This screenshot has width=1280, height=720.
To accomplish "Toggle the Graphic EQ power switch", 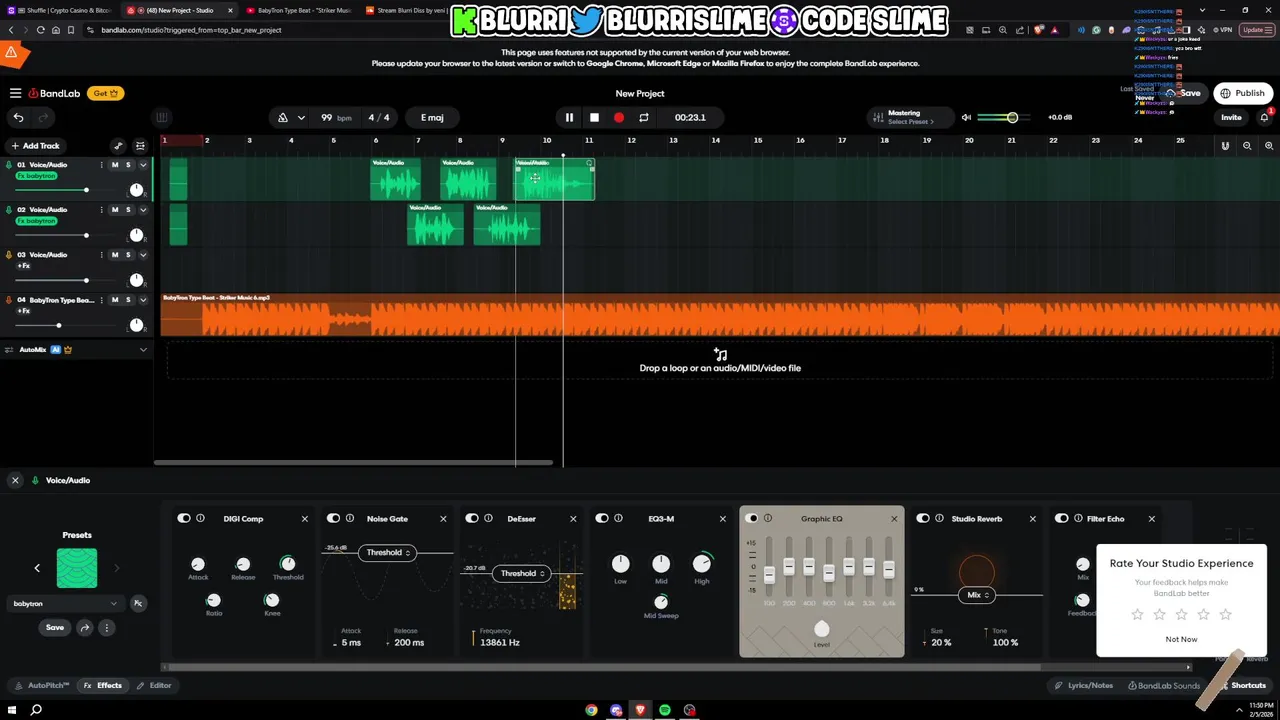I will [752, 519].
